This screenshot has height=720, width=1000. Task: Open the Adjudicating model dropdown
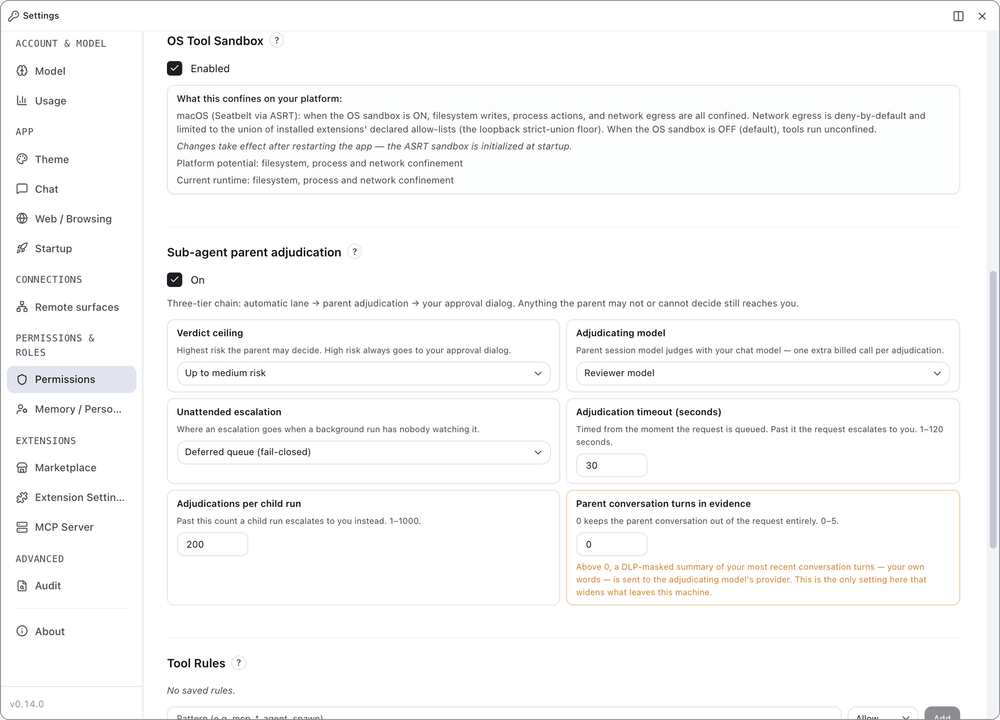tap(763, 373)
